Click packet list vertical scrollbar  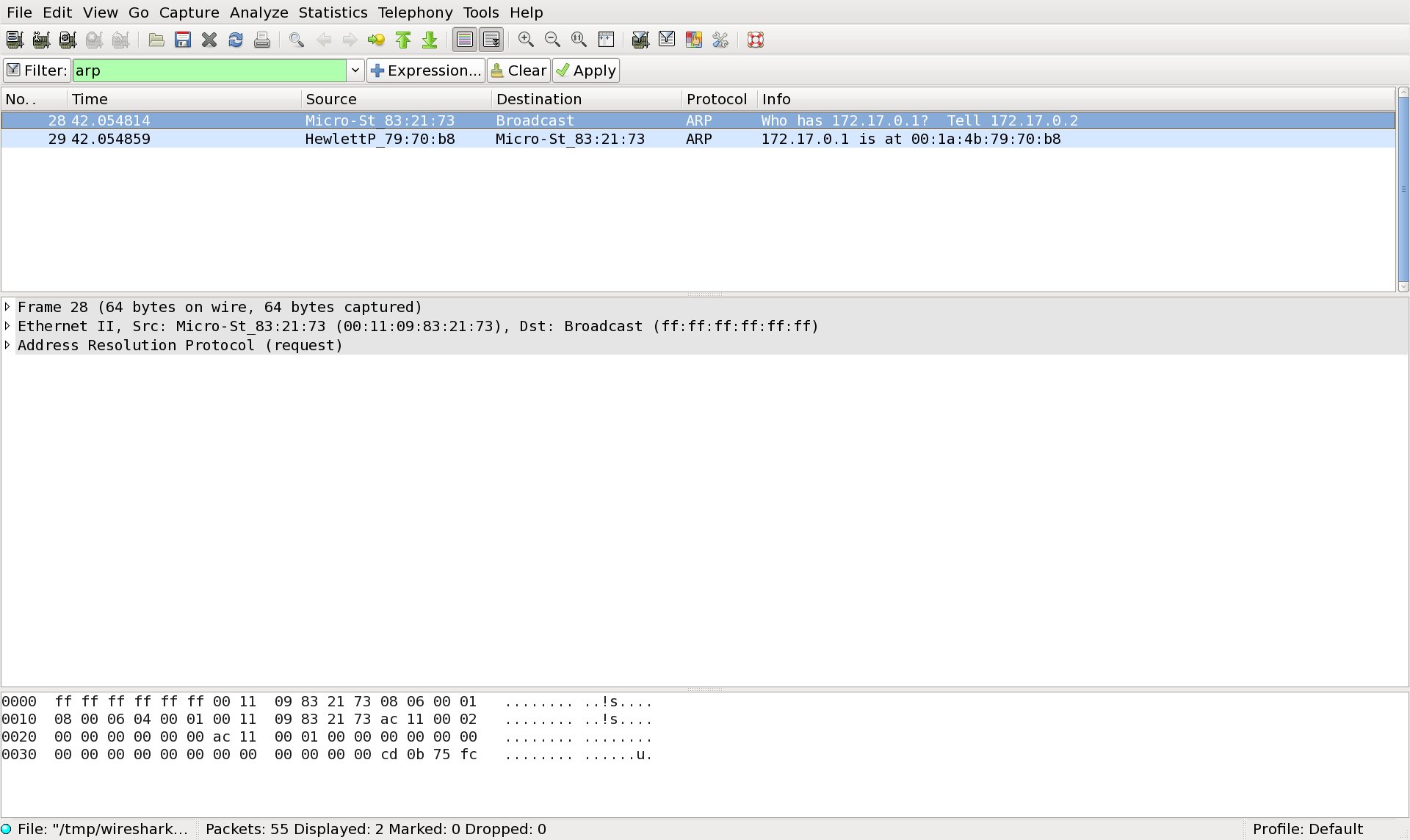click(x=1403, y=189)
